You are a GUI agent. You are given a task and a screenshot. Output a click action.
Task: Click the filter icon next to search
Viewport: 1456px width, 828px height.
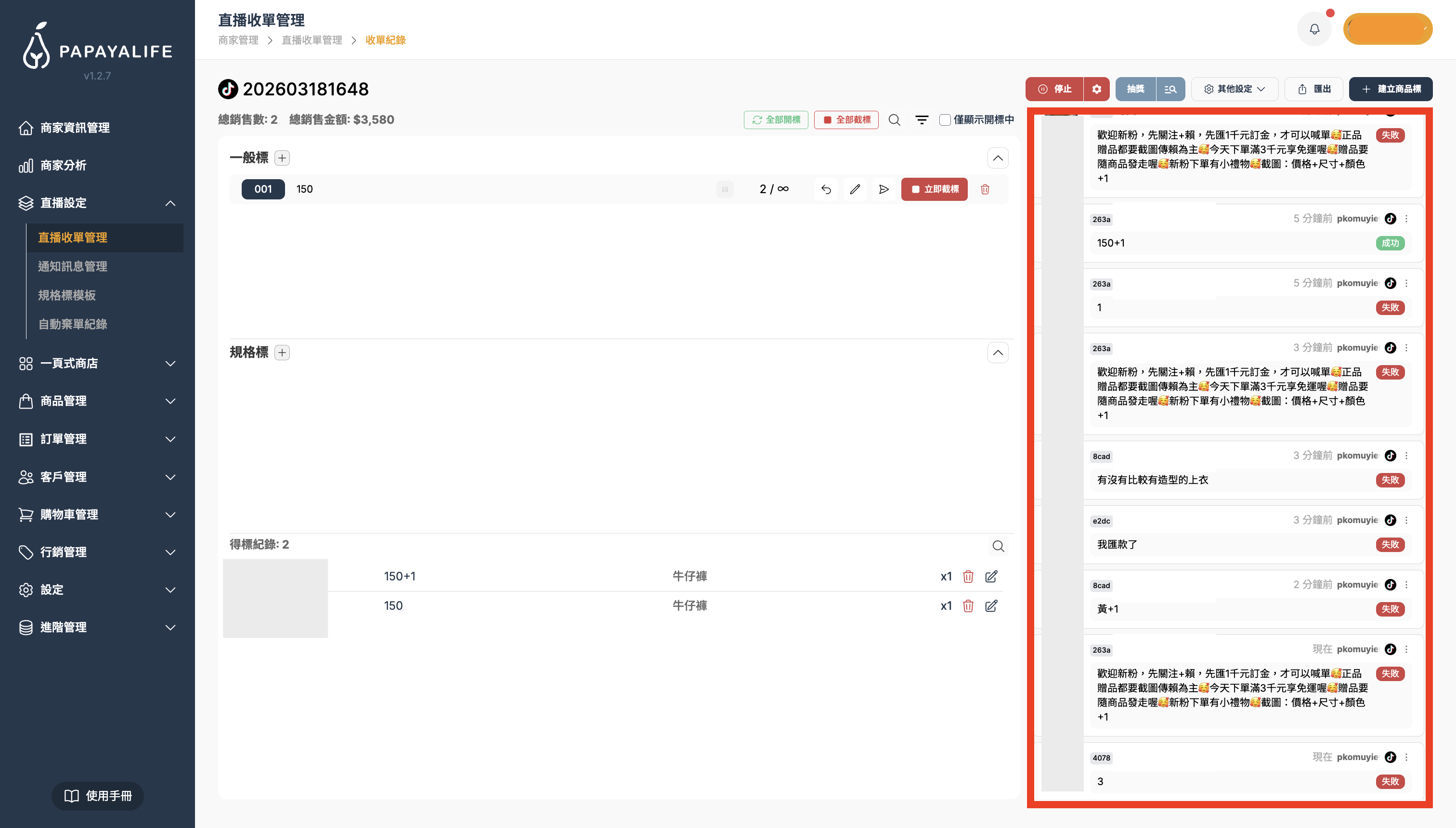(x=922, y=119)
